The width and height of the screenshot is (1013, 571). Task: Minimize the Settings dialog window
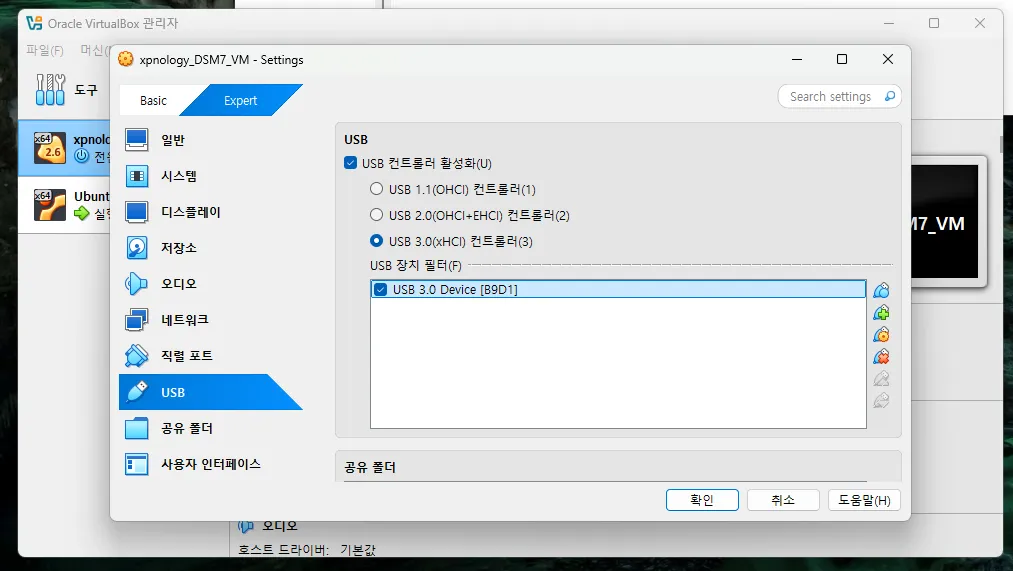click(x=797, y=59)
